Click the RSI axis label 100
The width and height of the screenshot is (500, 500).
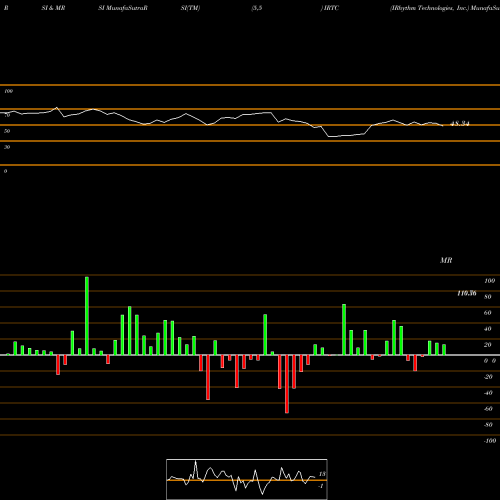(9, 91)
